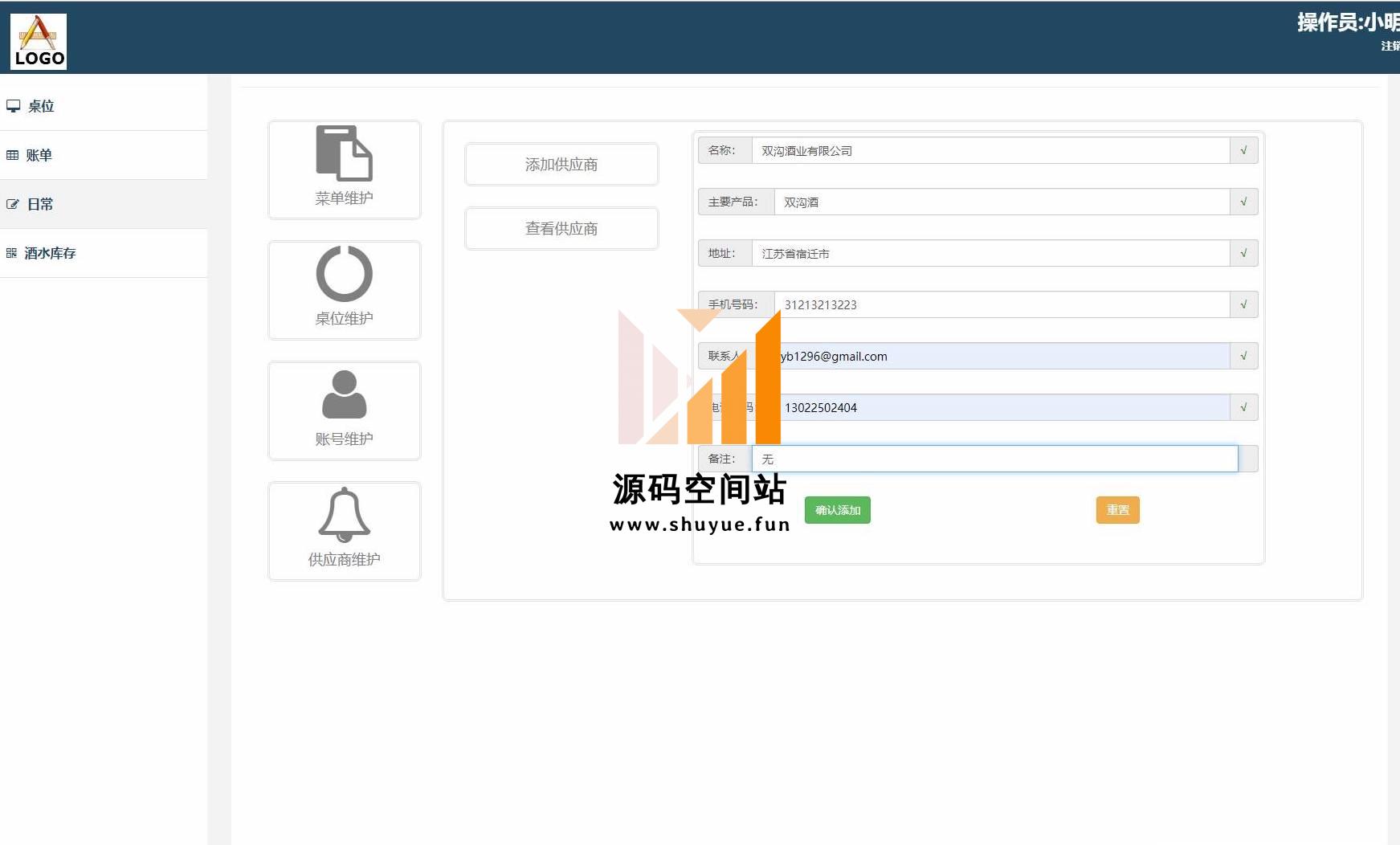The width and height of the screenshot is (1400, 845).
Task: Select the 日常 sidebar item
Action: pos(104,204)
